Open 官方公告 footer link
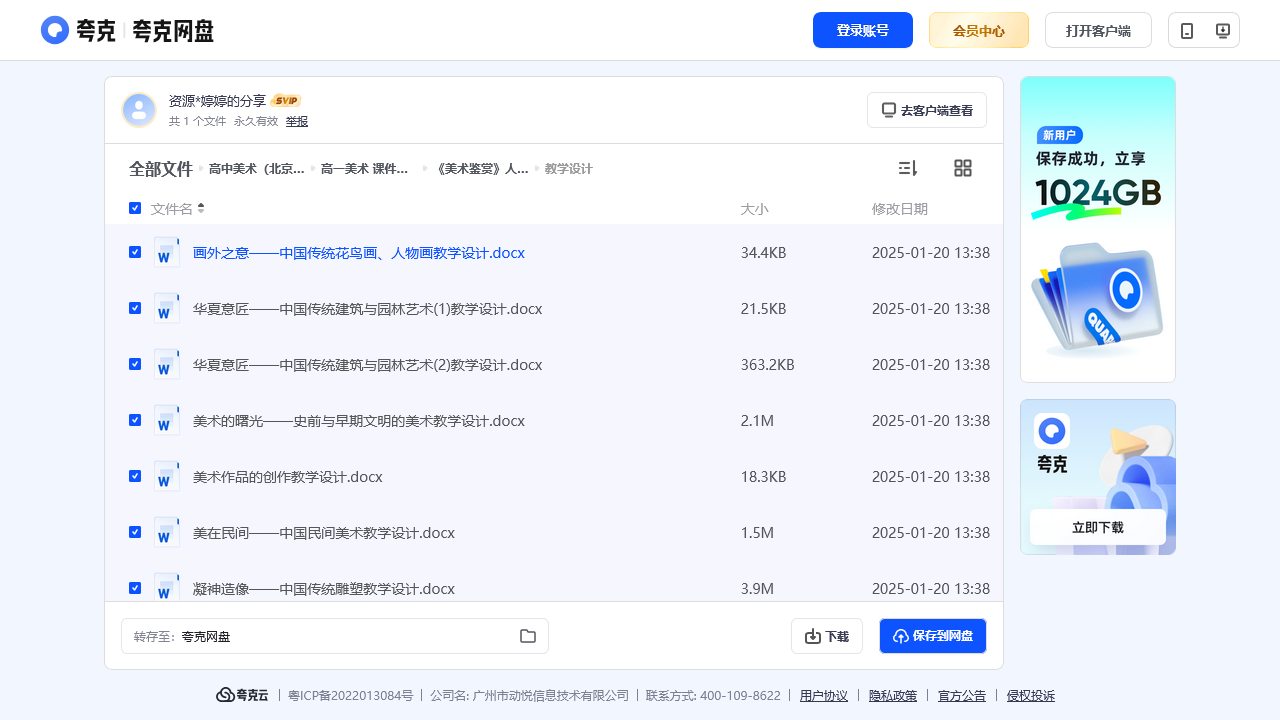 [962, 695]
